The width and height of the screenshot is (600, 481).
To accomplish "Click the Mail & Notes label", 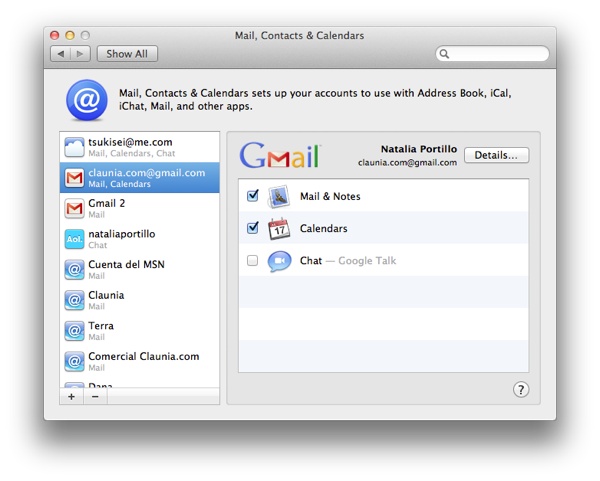I will coord(330,196).
